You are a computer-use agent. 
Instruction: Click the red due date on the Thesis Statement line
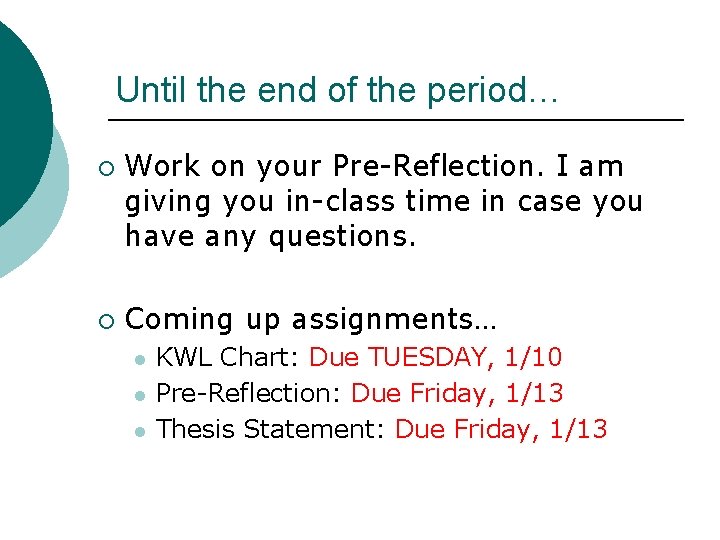click(x=501, y=429)
